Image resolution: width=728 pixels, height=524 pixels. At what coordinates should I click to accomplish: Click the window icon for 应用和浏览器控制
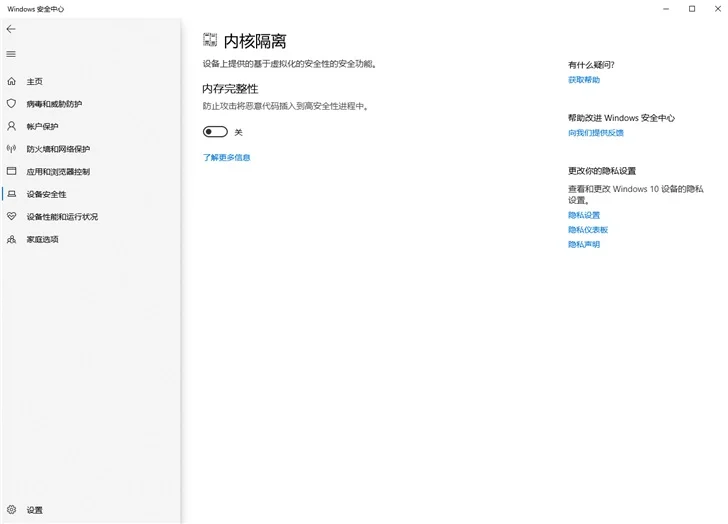point(12,171)
